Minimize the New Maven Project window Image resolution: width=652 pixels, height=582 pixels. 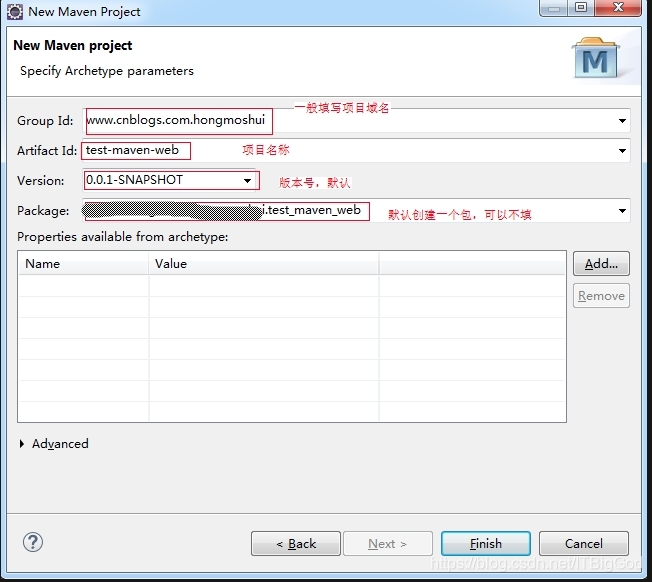pos(554,7)
